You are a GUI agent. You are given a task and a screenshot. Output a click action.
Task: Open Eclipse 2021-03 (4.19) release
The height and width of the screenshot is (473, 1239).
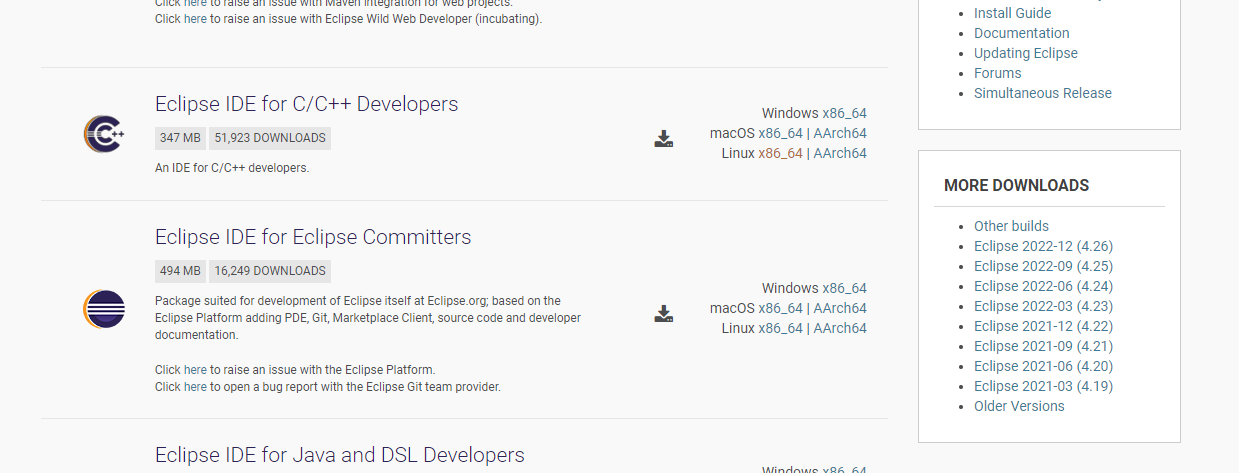[1043, 386]
